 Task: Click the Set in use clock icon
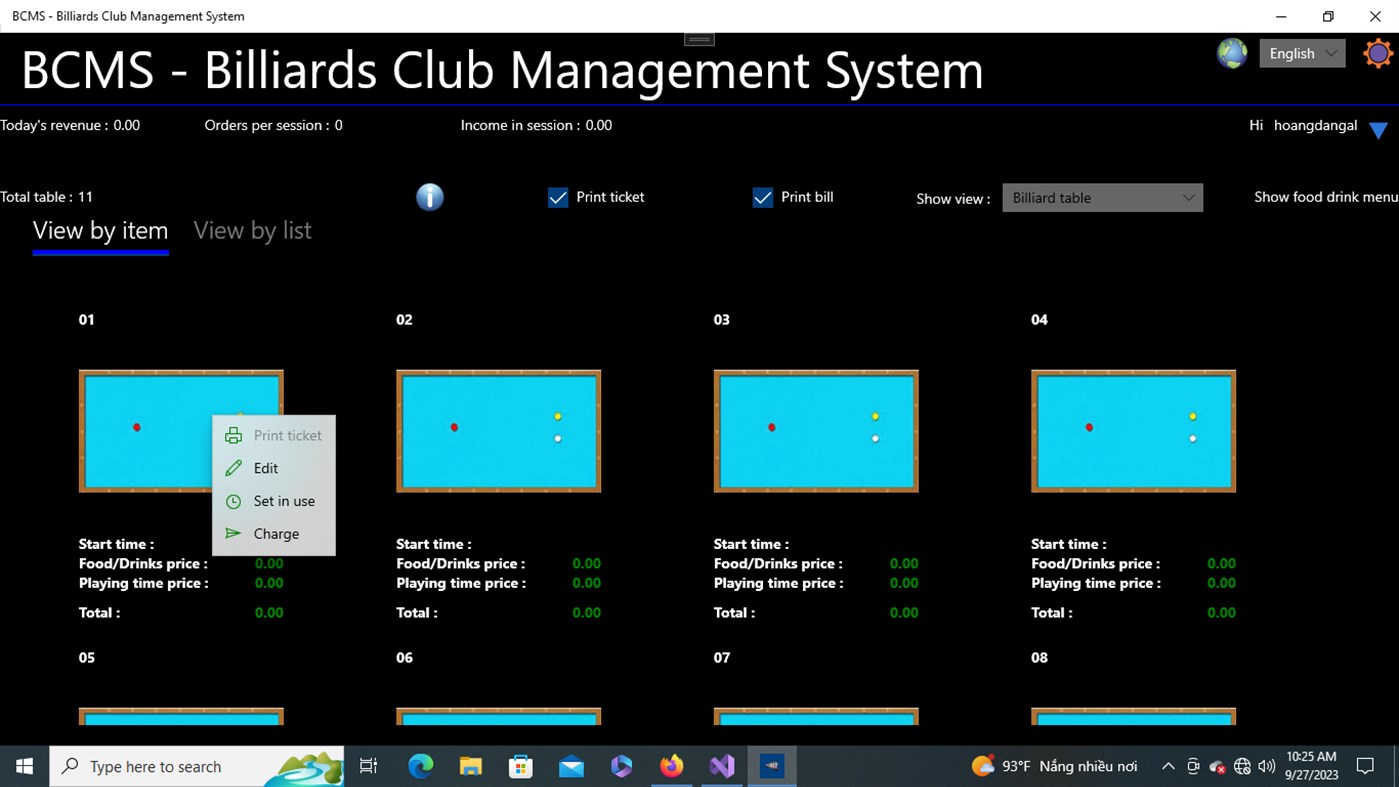[x=233, y=501]
